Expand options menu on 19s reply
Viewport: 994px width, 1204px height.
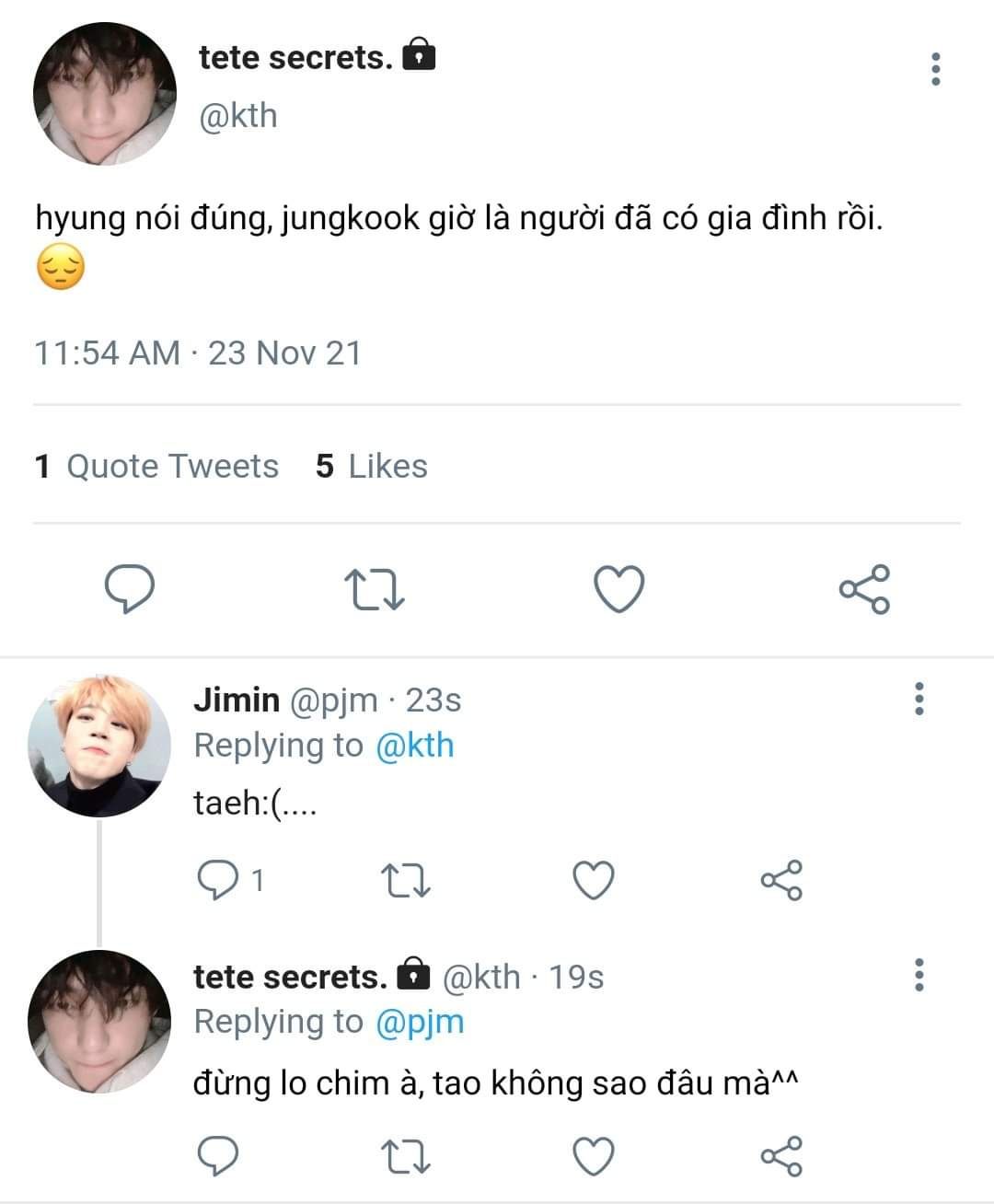point(919,975)
